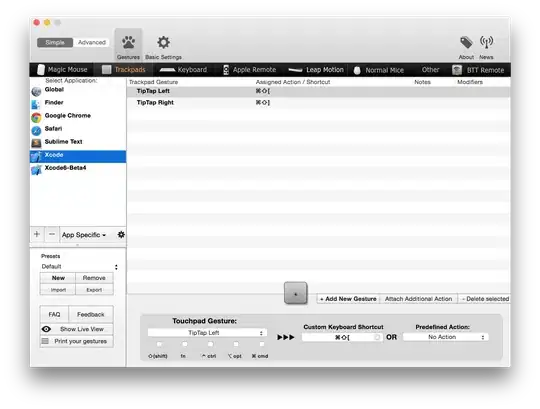Add an application with the plus icon

[37, 234]
